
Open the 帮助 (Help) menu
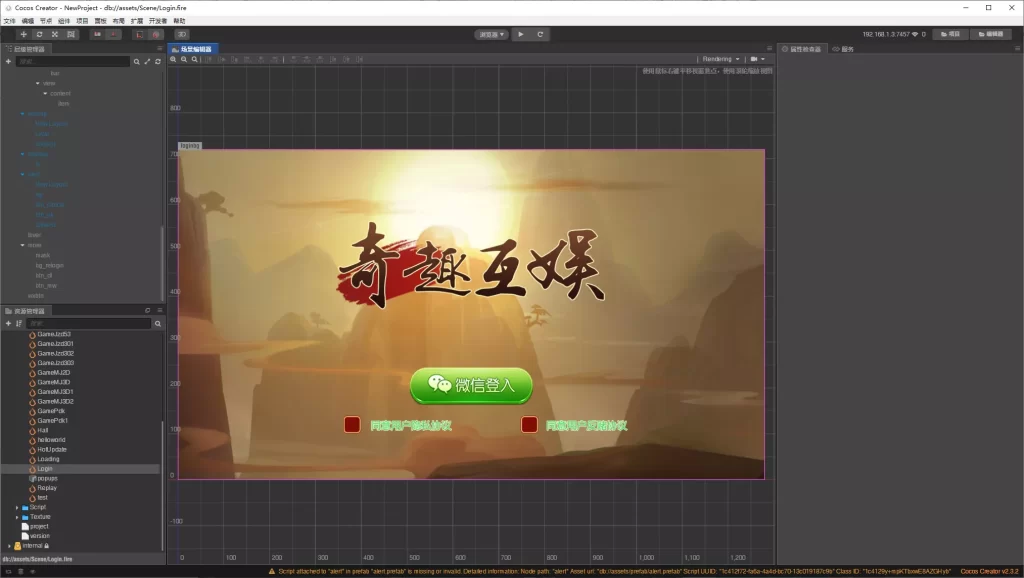179,21
